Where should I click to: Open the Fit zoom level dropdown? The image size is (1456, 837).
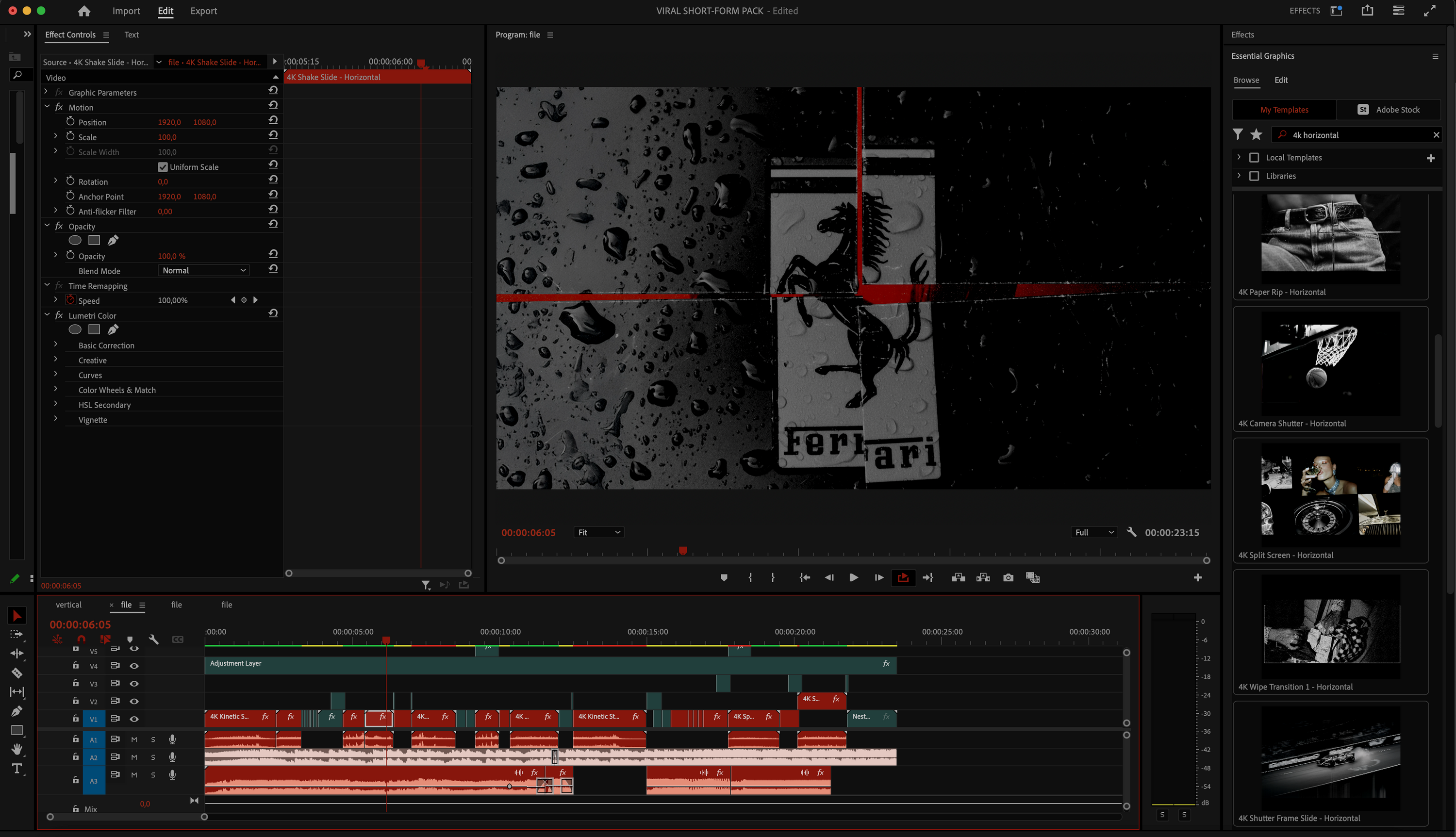[598, 532]
